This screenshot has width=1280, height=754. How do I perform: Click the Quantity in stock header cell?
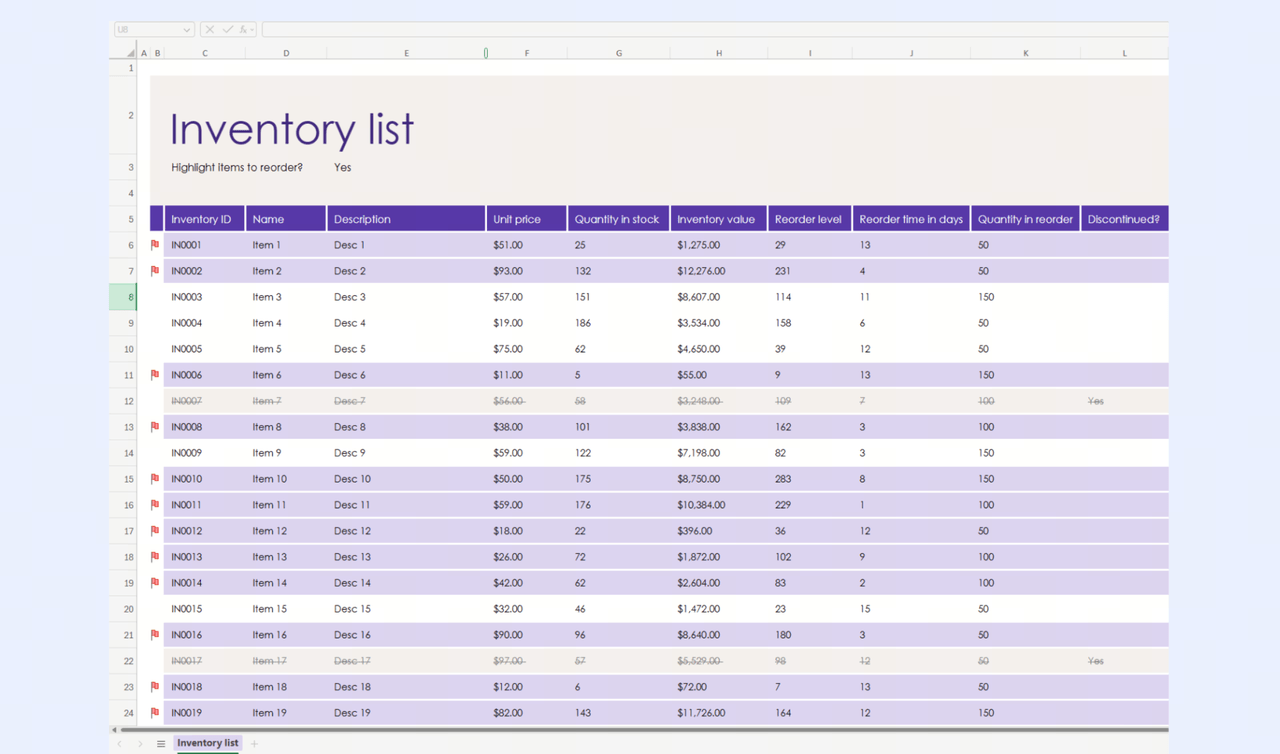[x=618, y=219]
